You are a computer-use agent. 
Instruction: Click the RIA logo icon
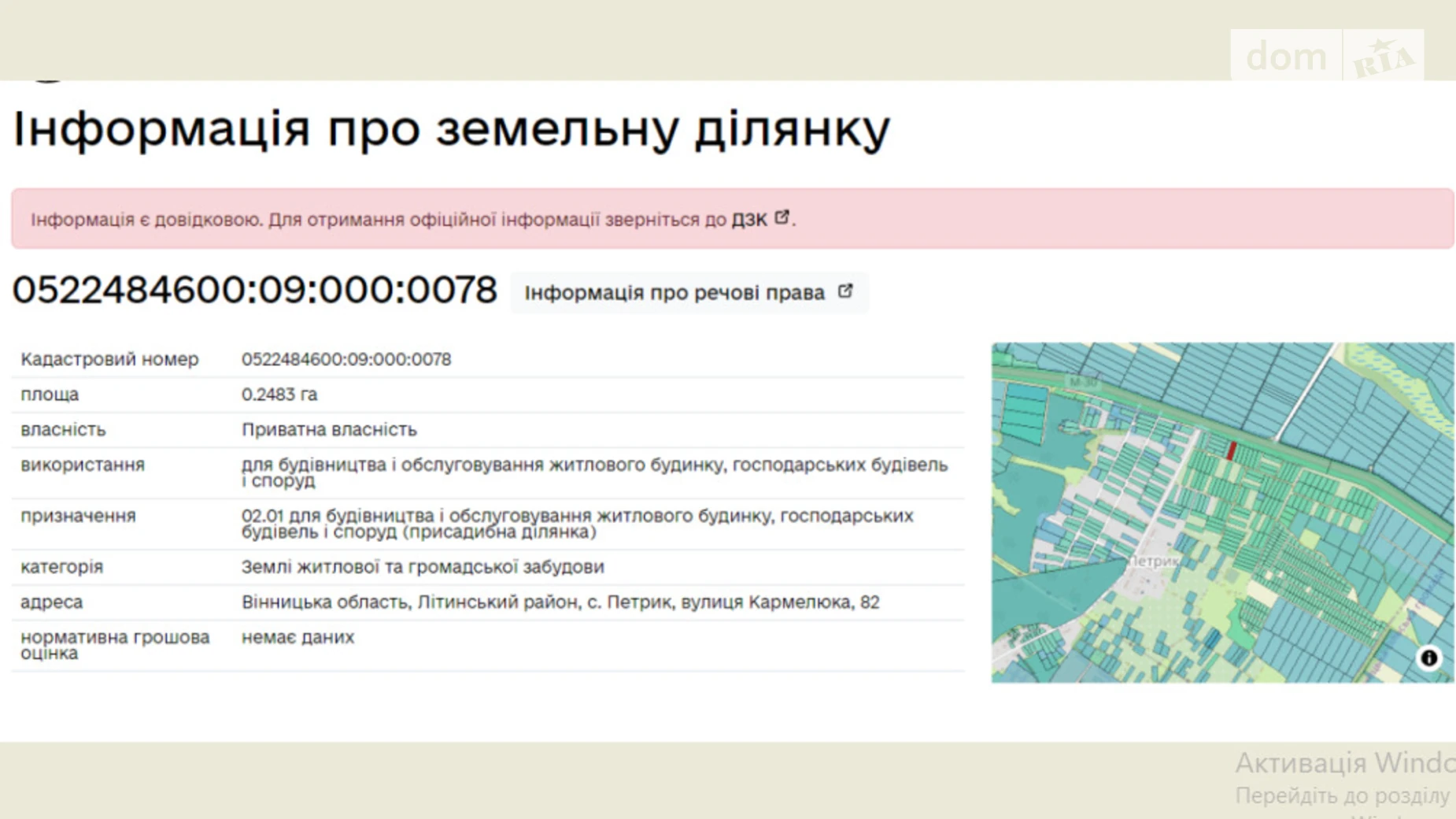pos(1383,57)
